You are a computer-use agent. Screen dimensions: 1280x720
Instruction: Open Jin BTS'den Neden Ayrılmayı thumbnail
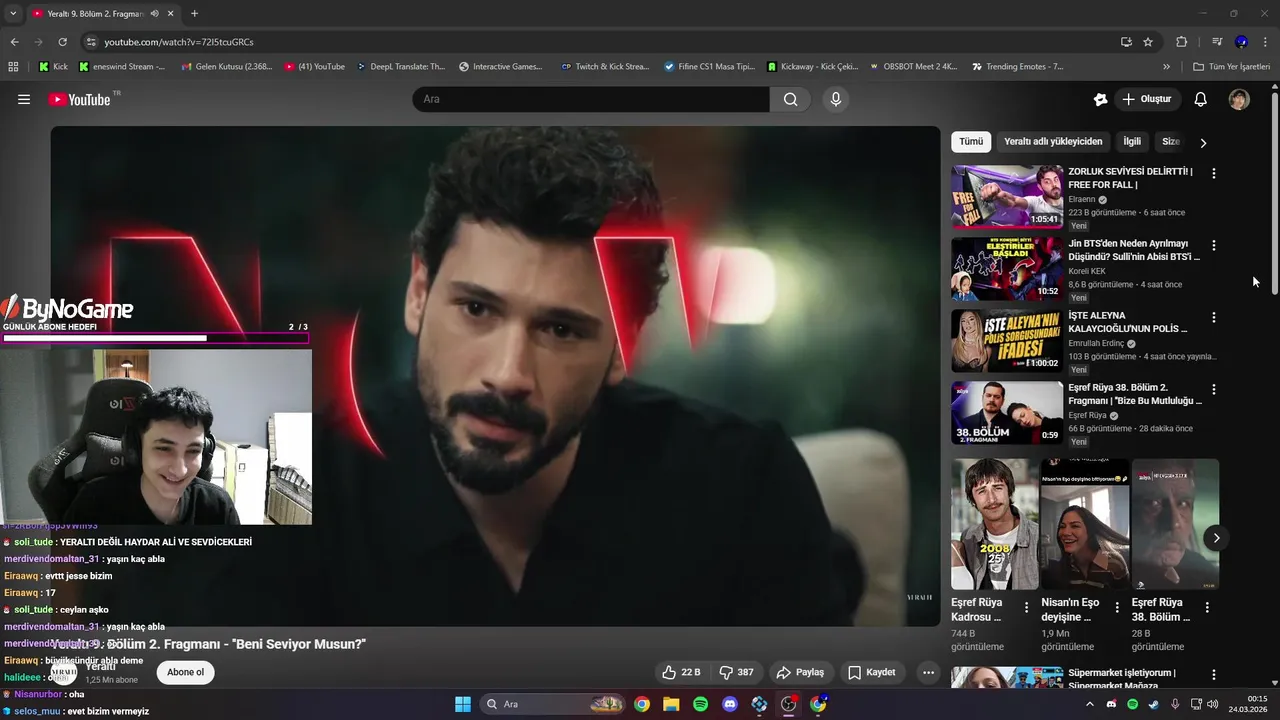[x=1007, y=269]
